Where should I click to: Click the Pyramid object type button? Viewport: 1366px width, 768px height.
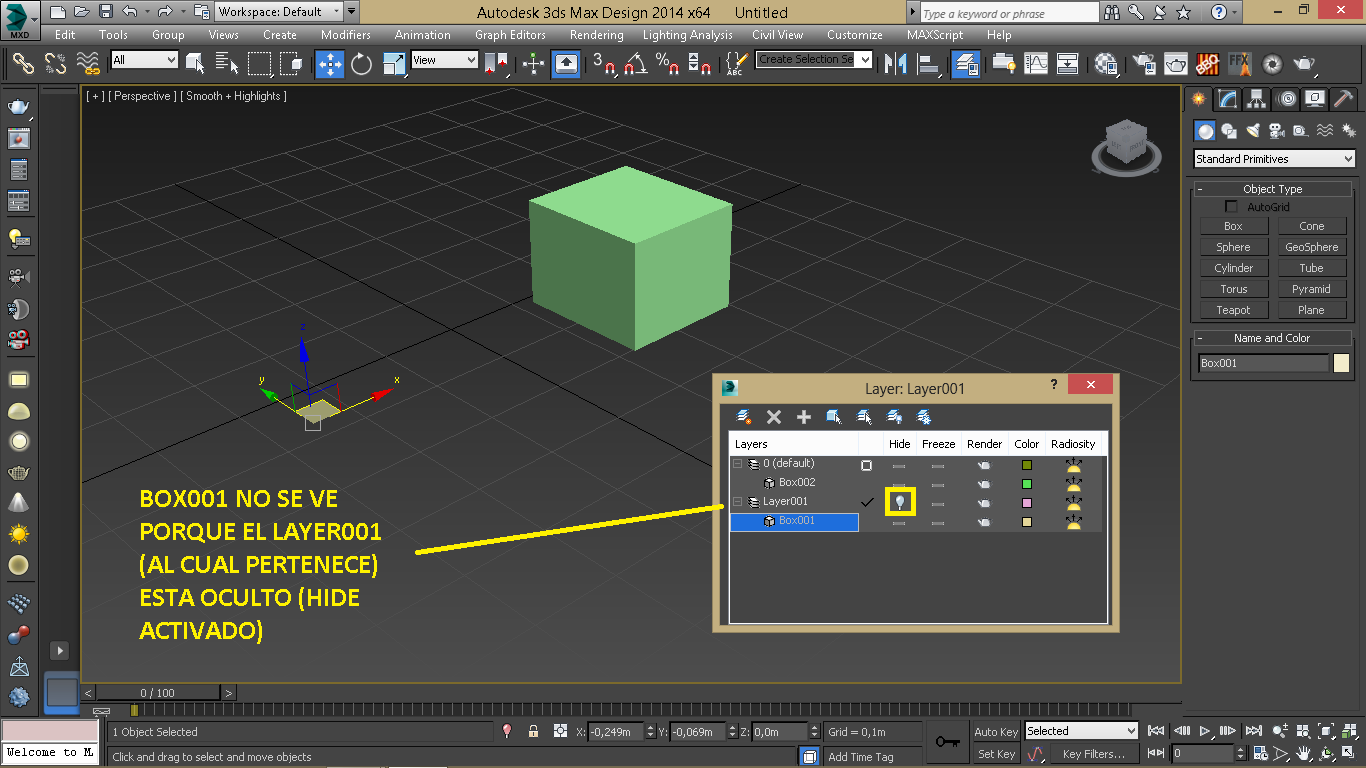[1311, 289]
